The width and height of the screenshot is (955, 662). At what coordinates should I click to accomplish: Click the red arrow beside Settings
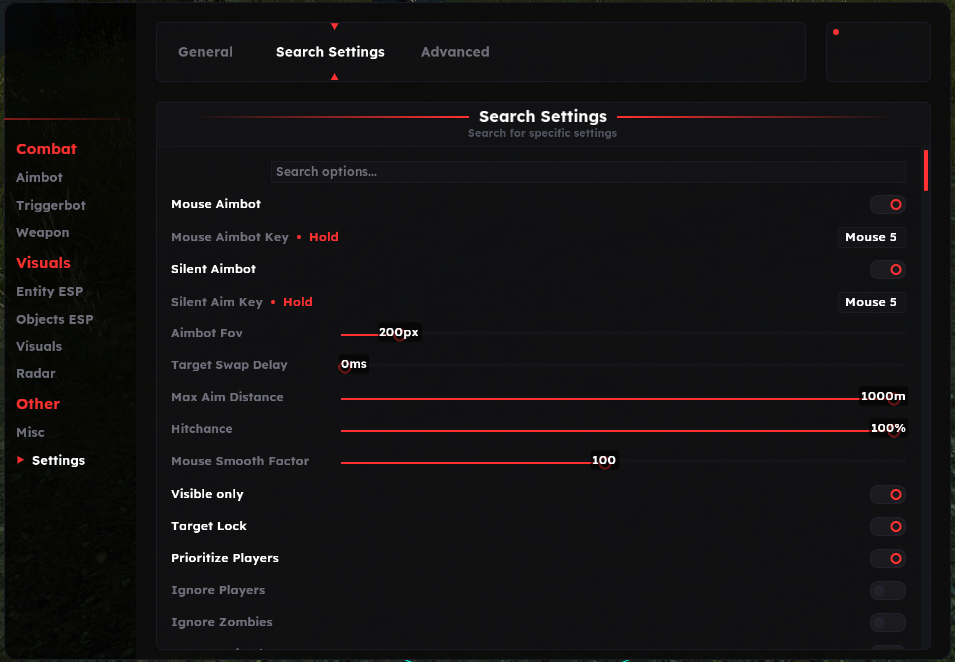21,460
